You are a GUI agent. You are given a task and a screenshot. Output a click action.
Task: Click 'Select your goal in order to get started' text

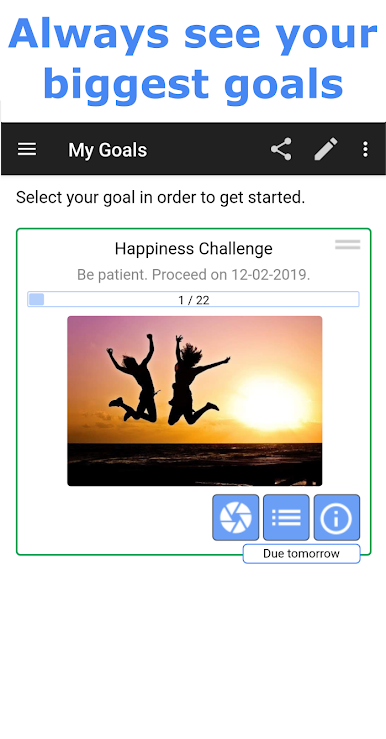point(161,197)
